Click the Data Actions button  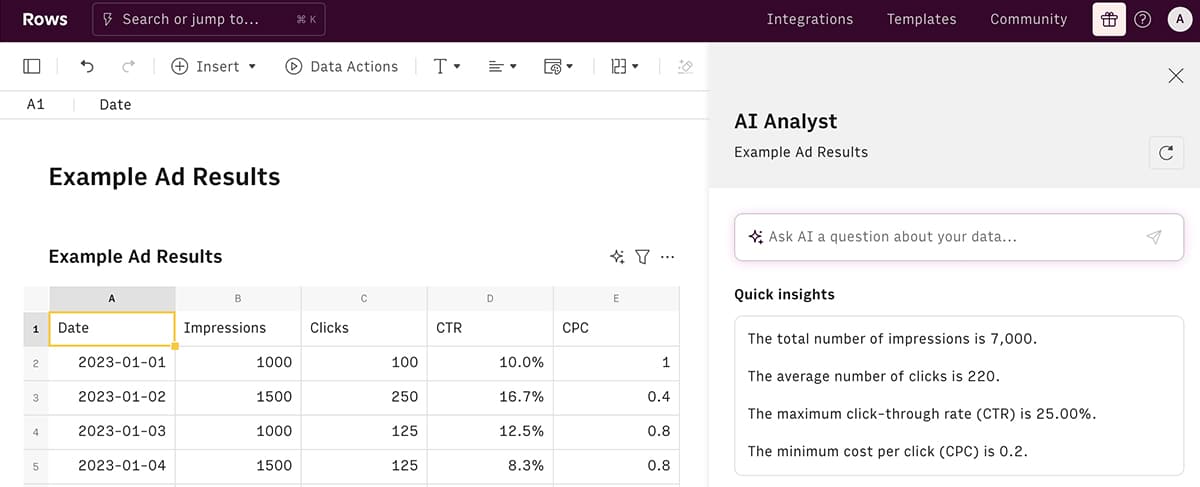click(342, 66)
